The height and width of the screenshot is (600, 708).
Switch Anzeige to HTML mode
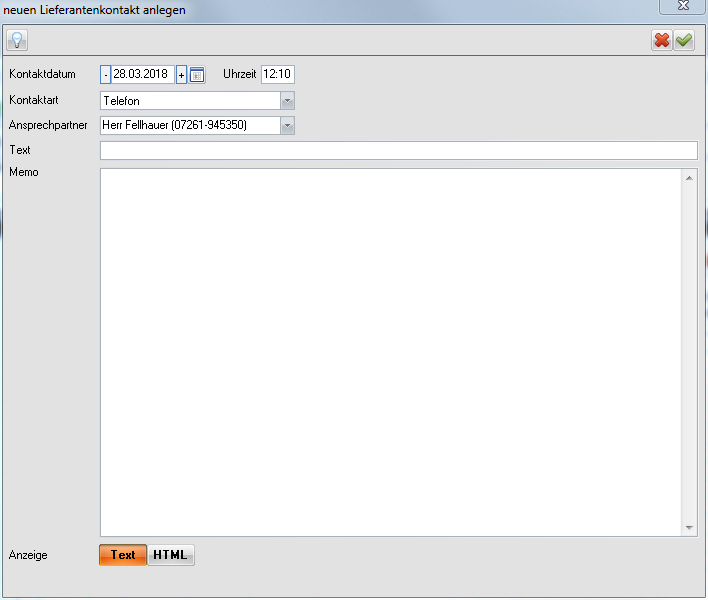171,555
